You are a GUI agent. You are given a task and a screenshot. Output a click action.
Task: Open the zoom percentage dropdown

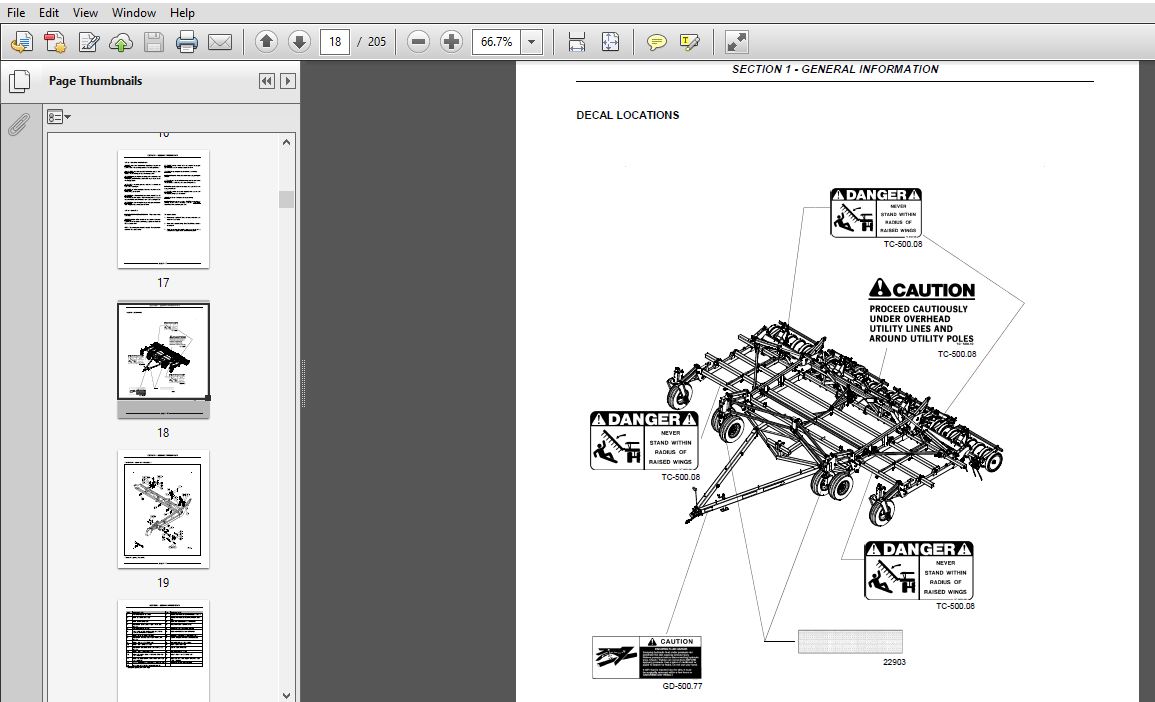pyautogui.click(x=532, y=42)
